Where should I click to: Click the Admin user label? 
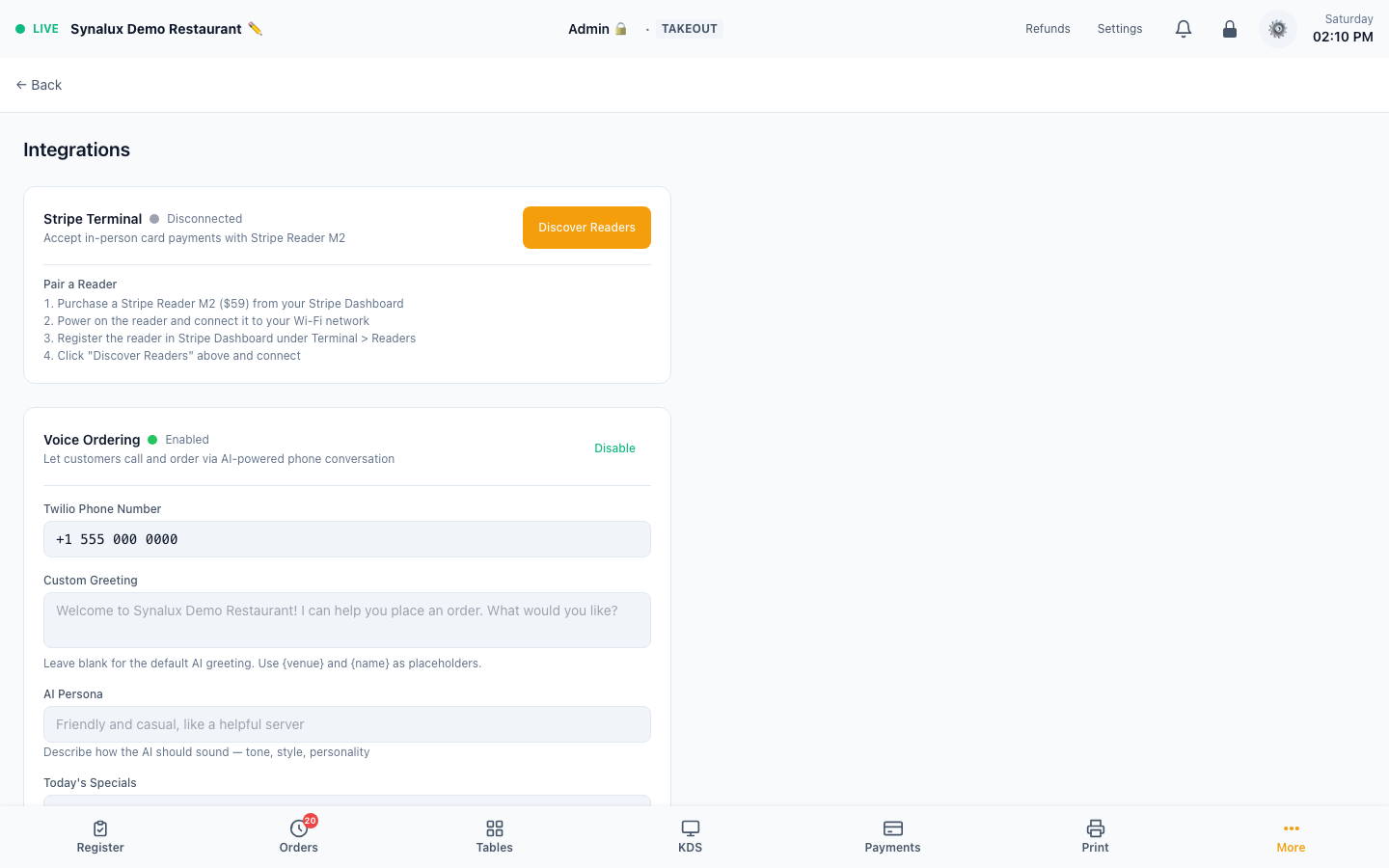[588, 29]
